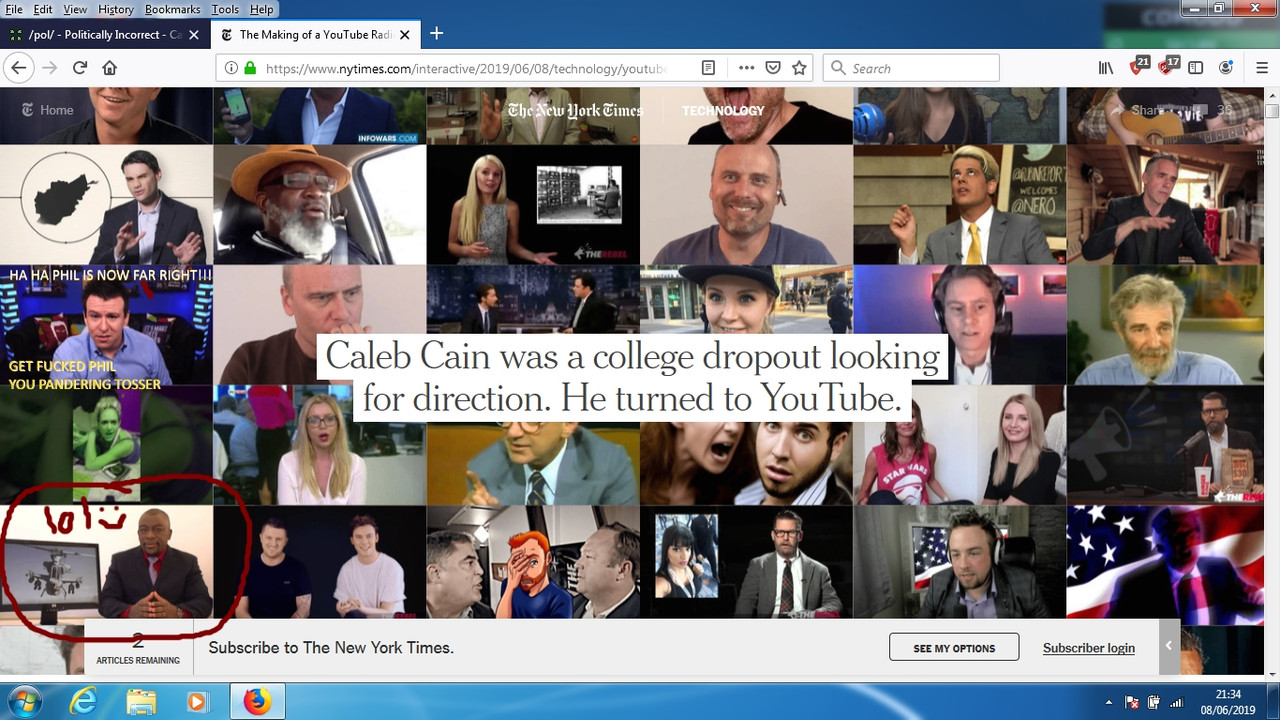Image resolution: width=1280 pixels, height=720 pixels.
Task: Open the Subscriber login link
Action: [x=1088, y=648]
